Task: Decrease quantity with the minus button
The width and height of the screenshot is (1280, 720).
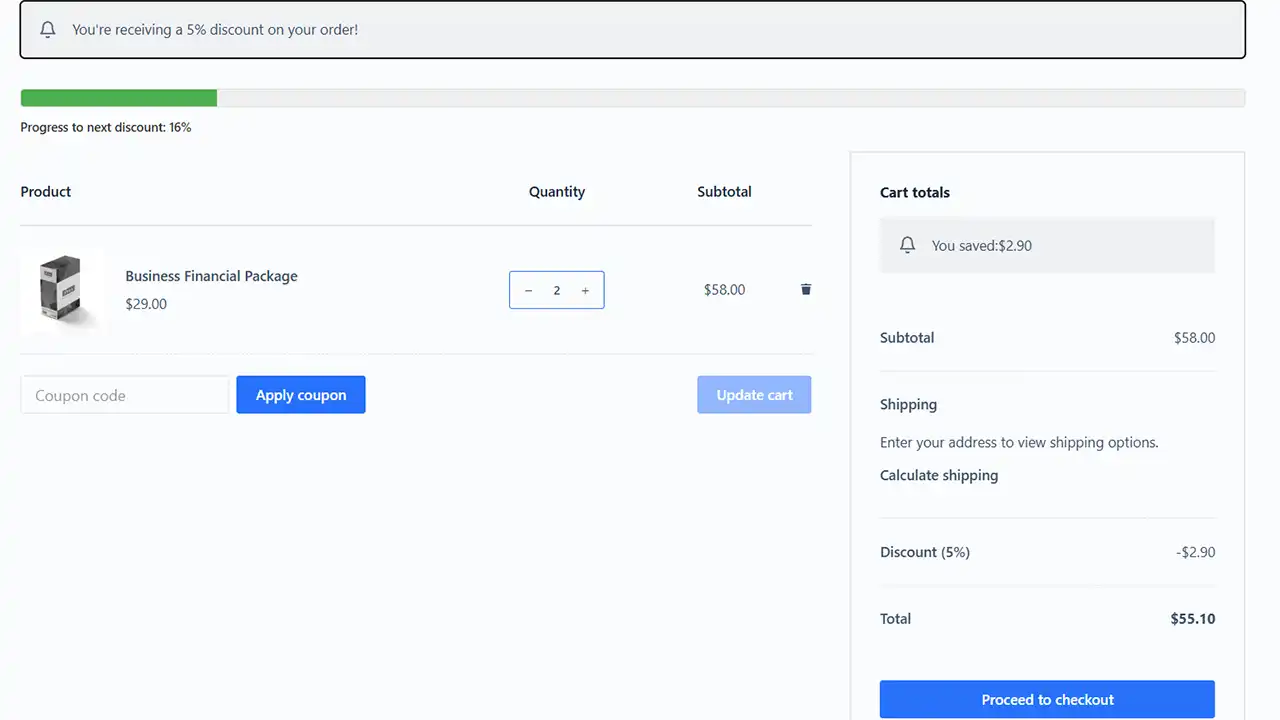Action: [529, 291]
